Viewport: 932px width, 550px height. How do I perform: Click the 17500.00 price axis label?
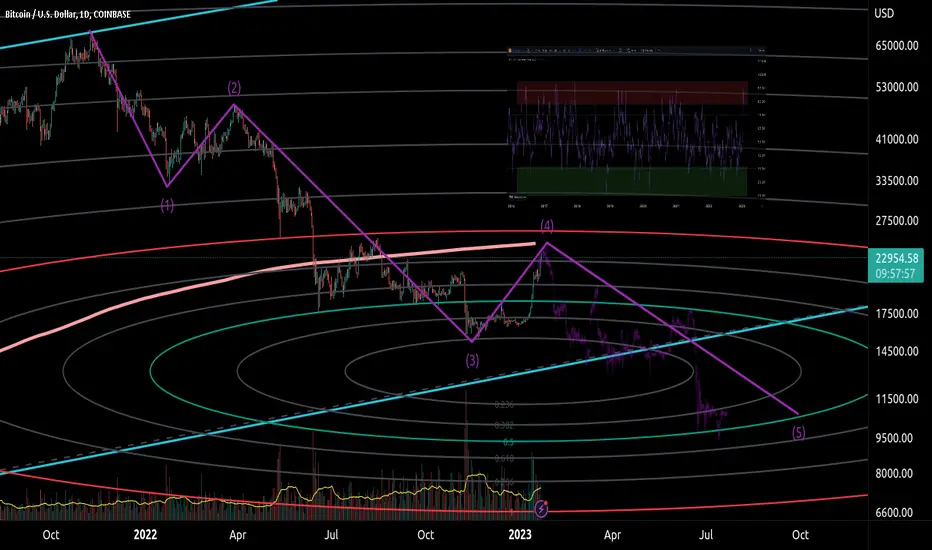(897, 313)
